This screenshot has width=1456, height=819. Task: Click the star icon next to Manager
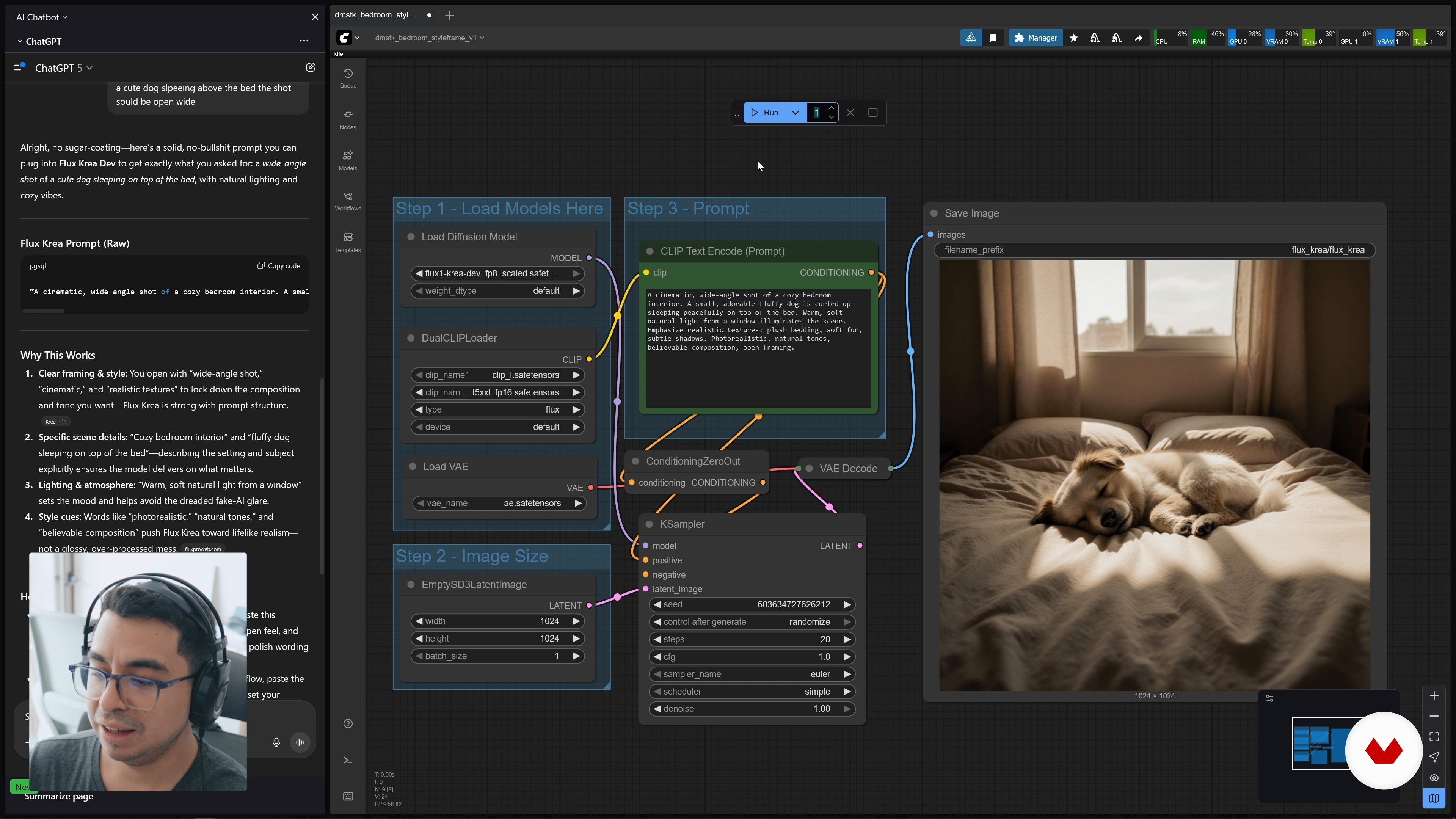1073,38
